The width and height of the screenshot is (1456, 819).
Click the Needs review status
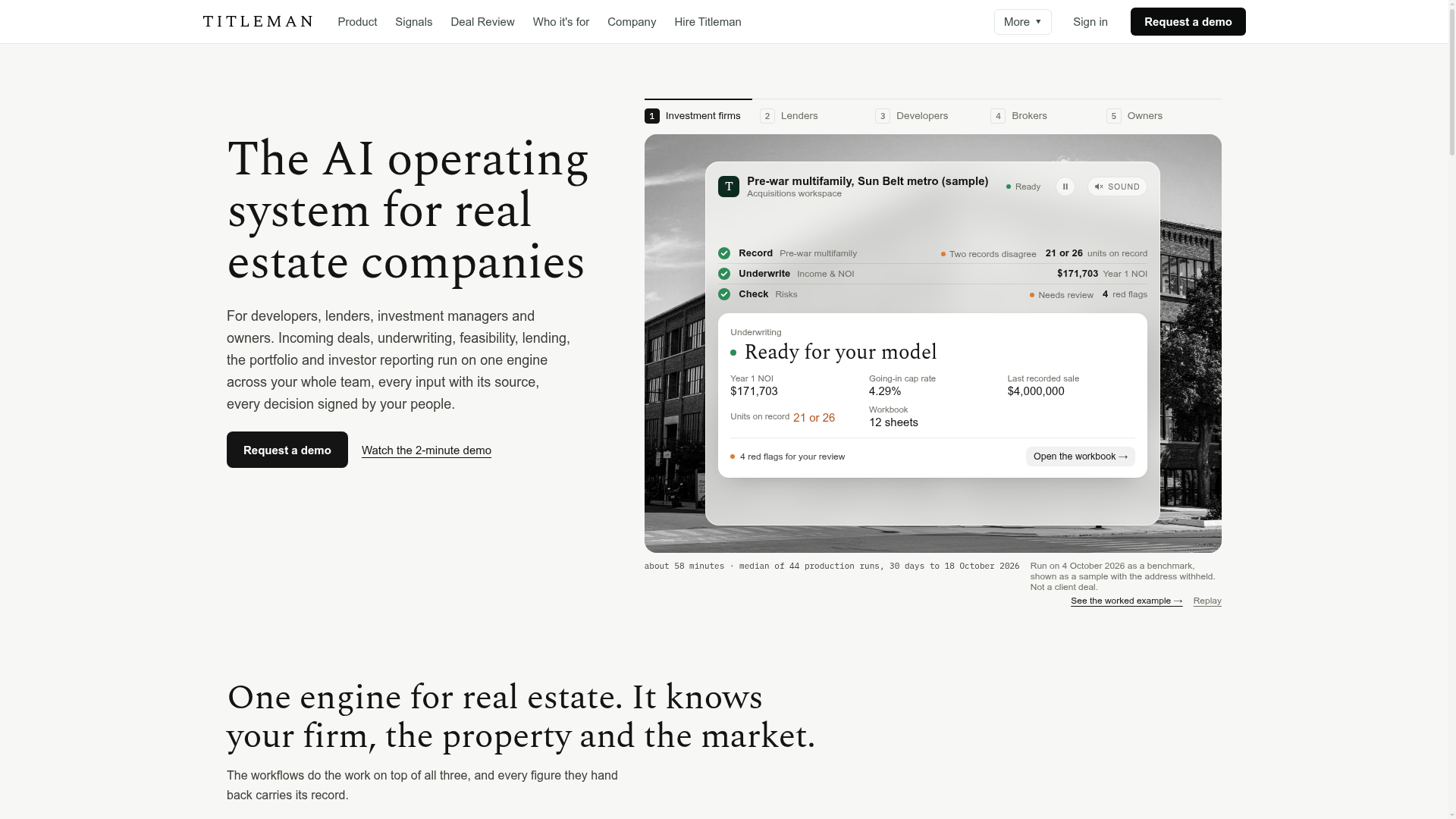pos(1061,295)
